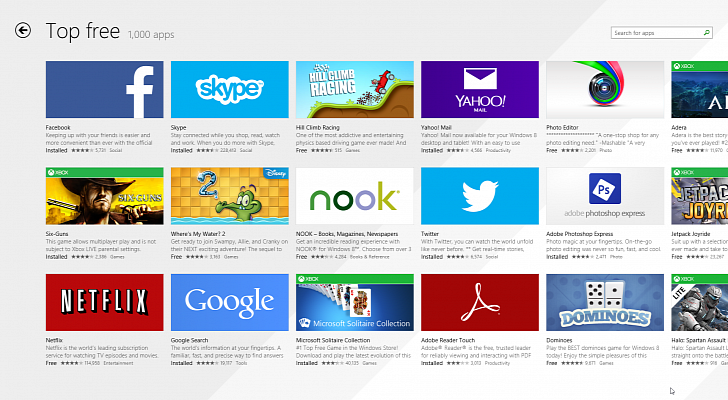Click the Search for apps field

(x=662, y=32)
